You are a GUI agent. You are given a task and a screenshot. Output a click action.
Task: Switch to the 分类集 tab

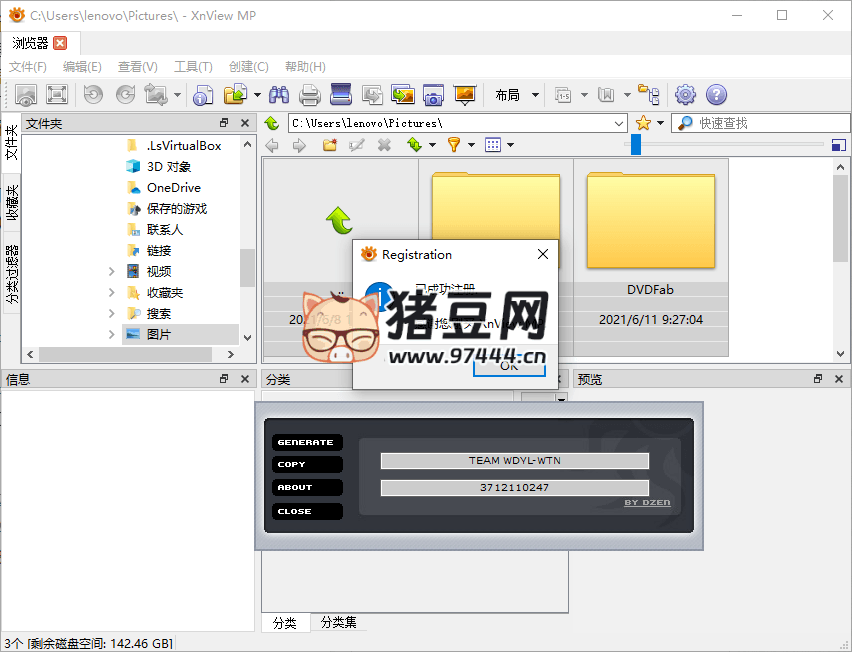pyautogui.click(x=338, y=622)
